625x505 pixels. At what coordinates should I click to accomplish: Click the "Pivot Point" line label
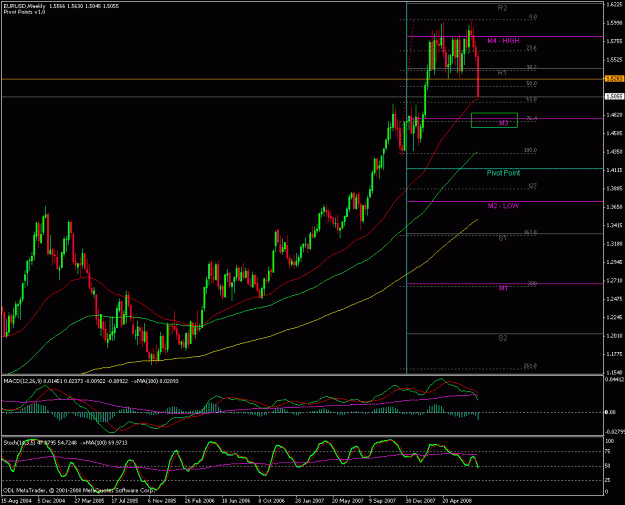click(503, 173)
